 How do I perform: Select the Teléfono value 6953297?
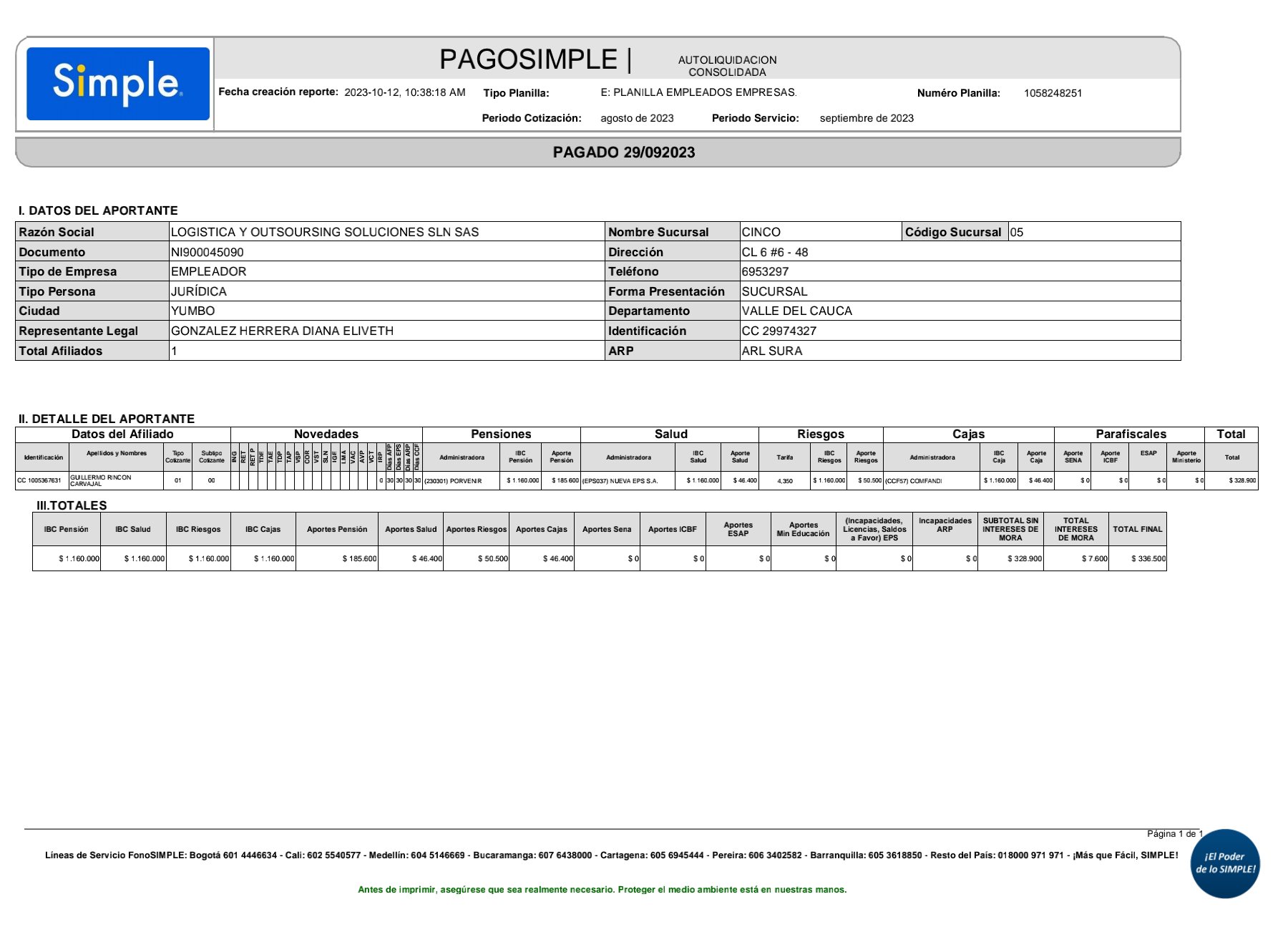tap(765, 271)
